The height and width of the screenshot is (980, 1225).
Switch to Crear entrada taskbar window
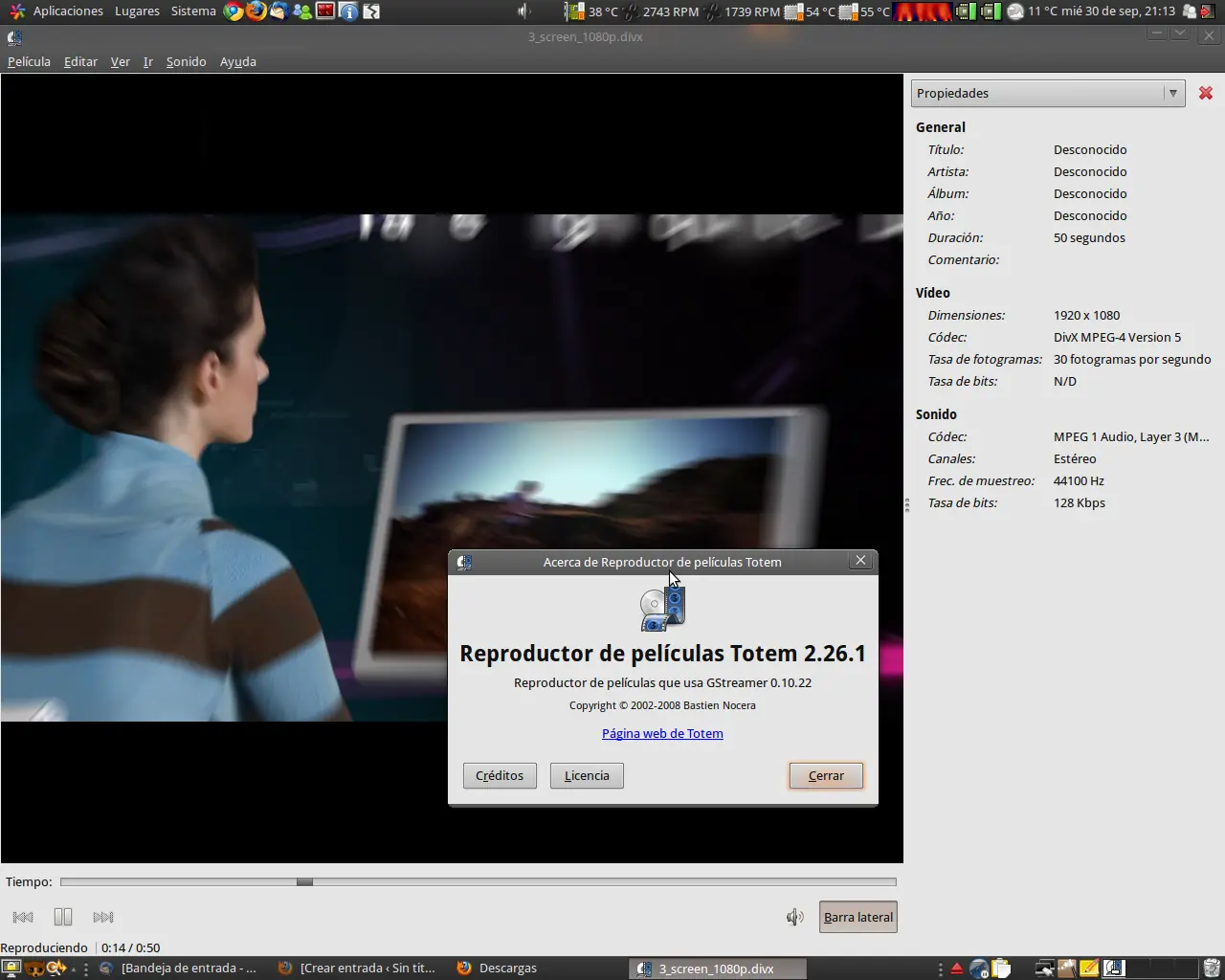pyautogui.click(x=358, y=969)
